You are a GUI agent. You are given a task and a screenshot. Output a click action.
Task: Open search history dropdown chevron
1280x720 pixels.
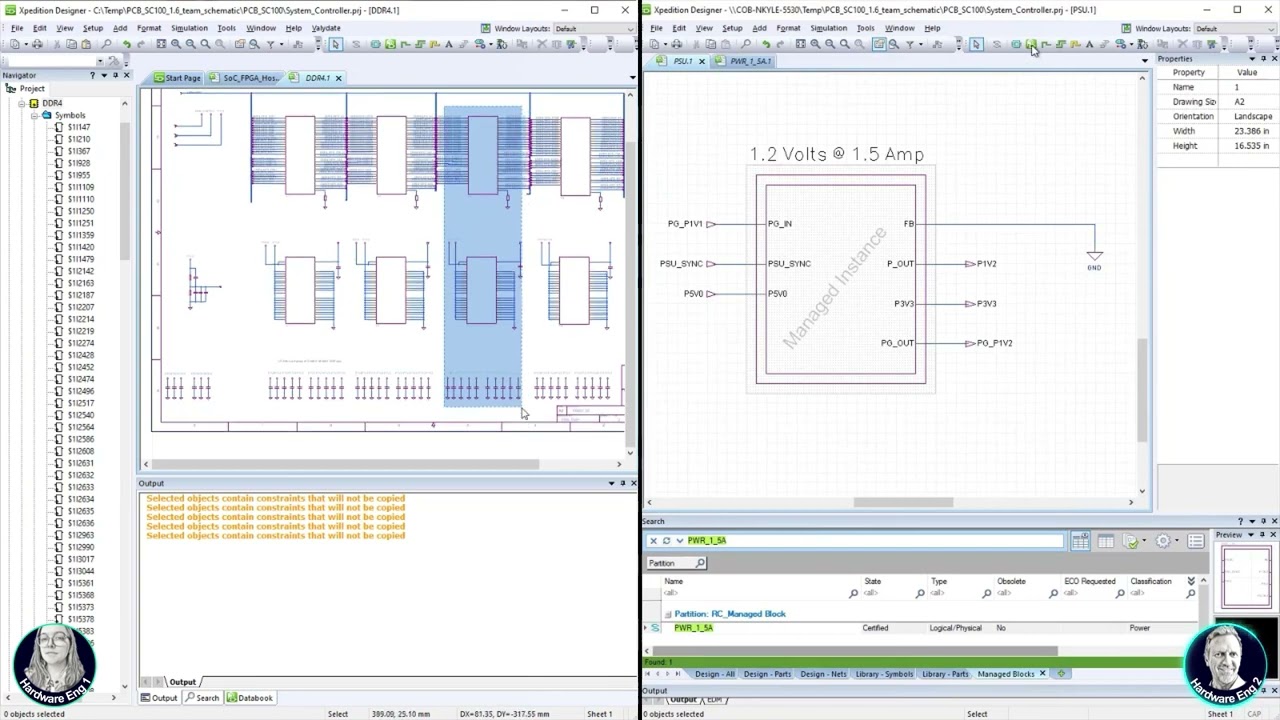[x=679, y=540]
